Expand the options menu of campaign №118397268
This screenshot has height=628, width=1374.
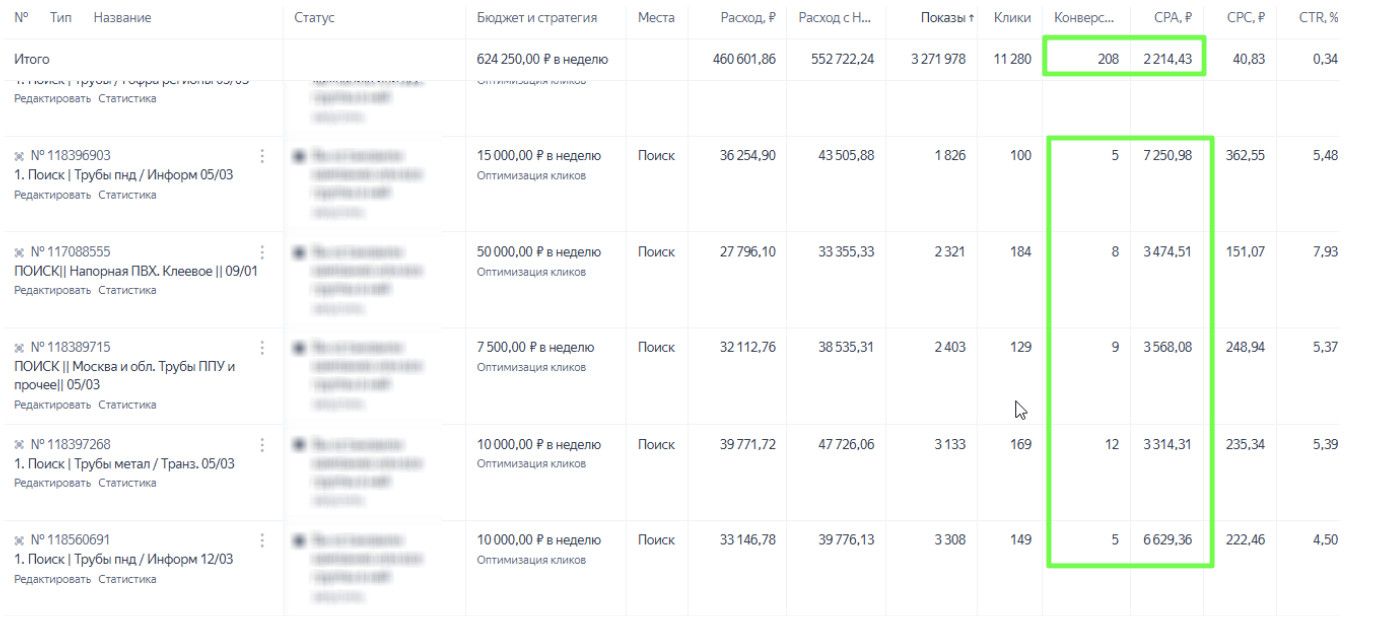[263, 444]
